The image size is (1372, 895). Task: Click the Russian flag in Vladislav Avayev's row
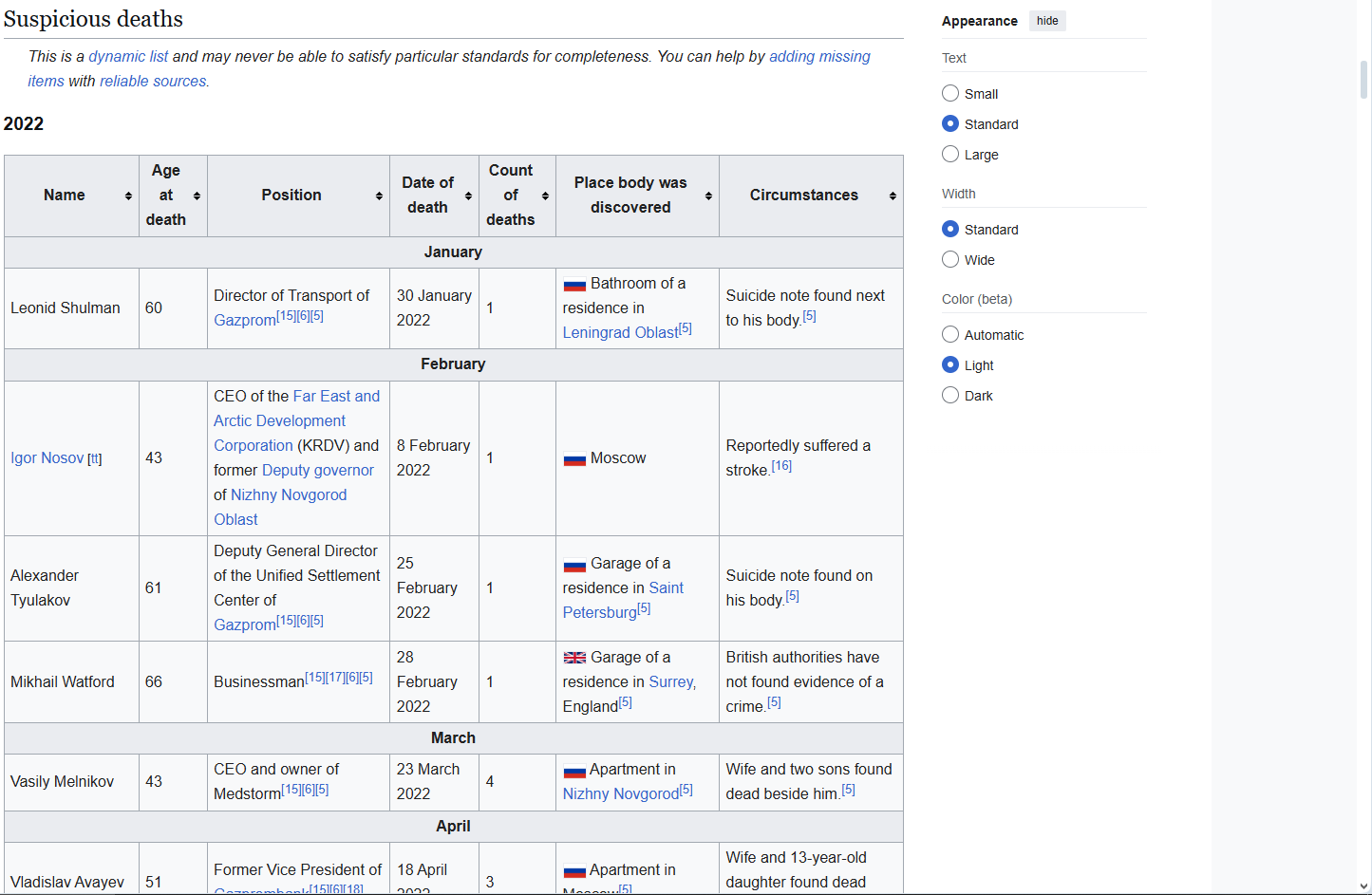[574, 871]
